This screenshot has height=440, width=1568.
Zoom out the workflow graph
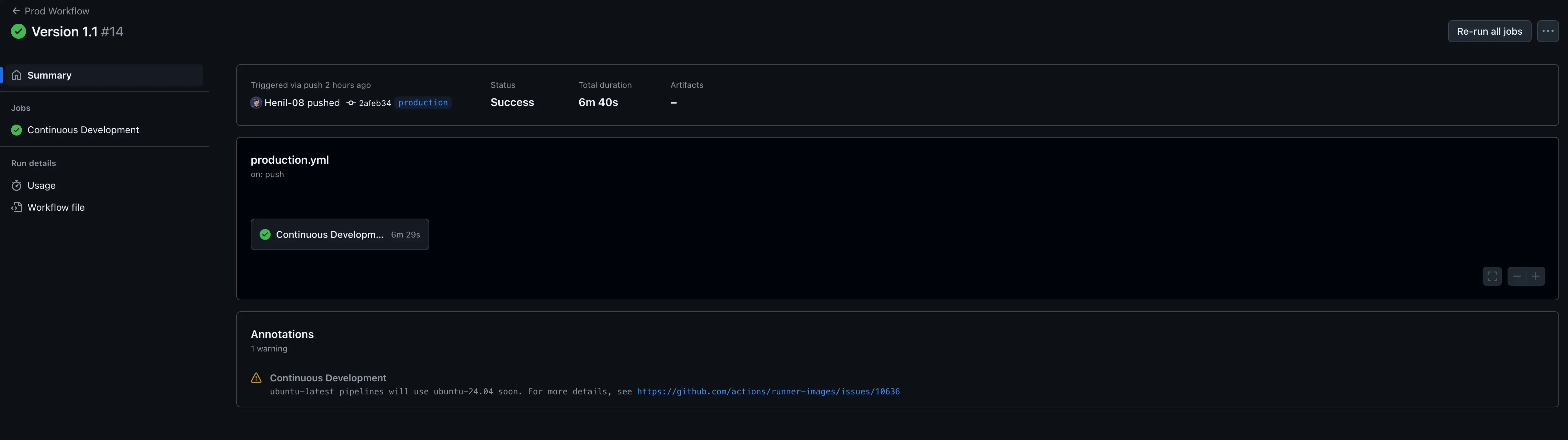1517,276
